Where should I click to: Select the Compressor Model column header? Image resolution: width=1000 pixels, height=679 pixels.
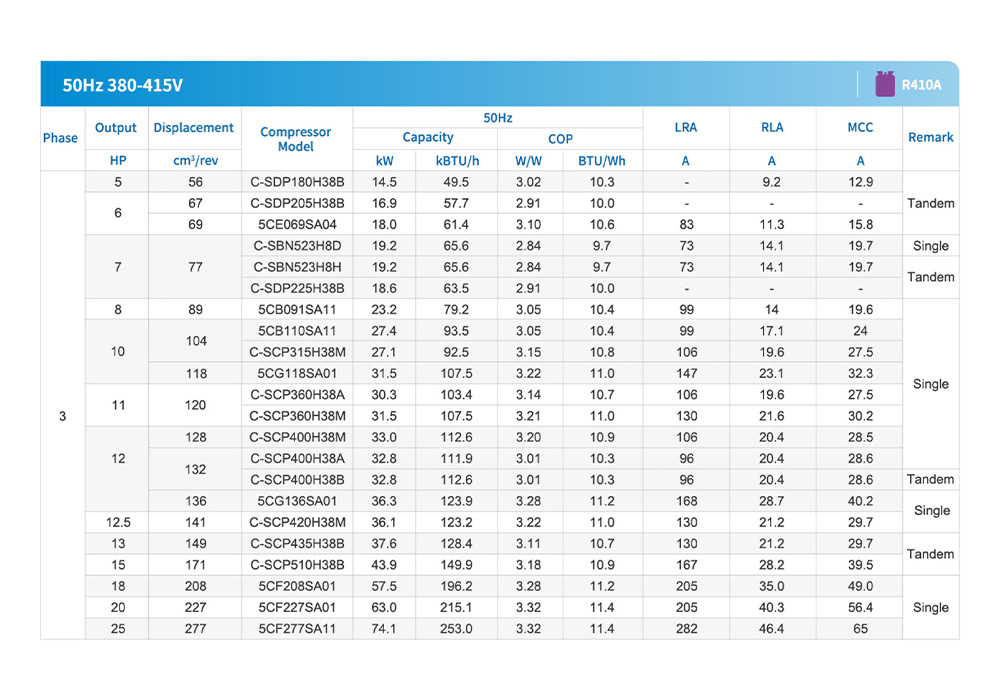295,139
